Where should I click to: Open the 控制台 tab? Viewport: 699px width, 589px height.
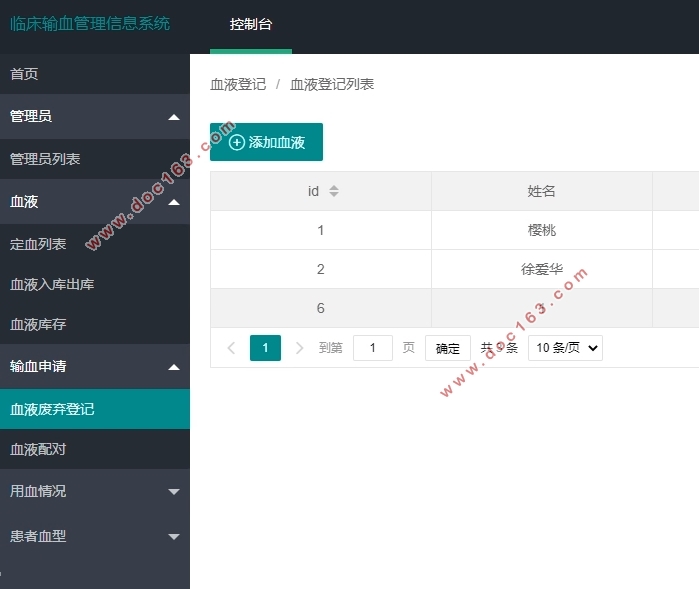pyautogui.click(x=251, y=24)
